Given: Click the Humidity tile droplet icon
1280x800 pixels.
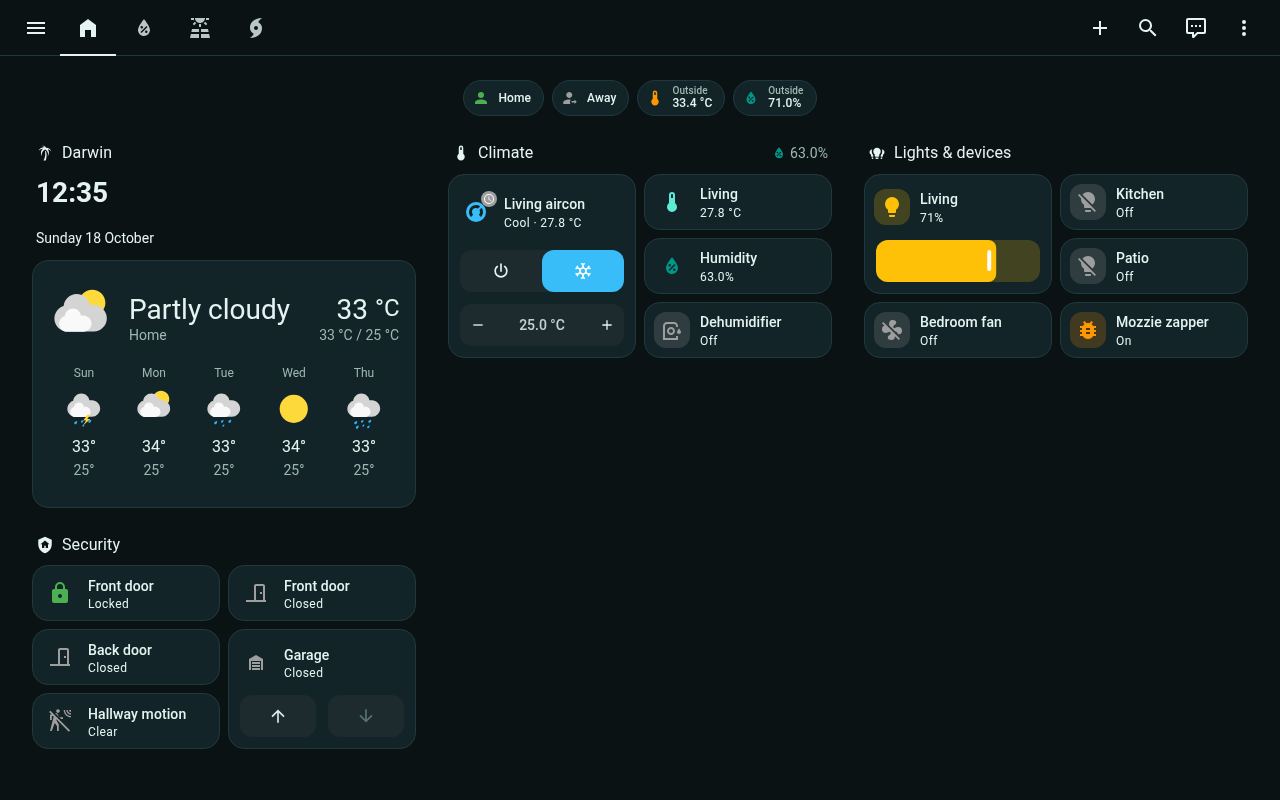Looking at the screenshot, I should 672,266.
